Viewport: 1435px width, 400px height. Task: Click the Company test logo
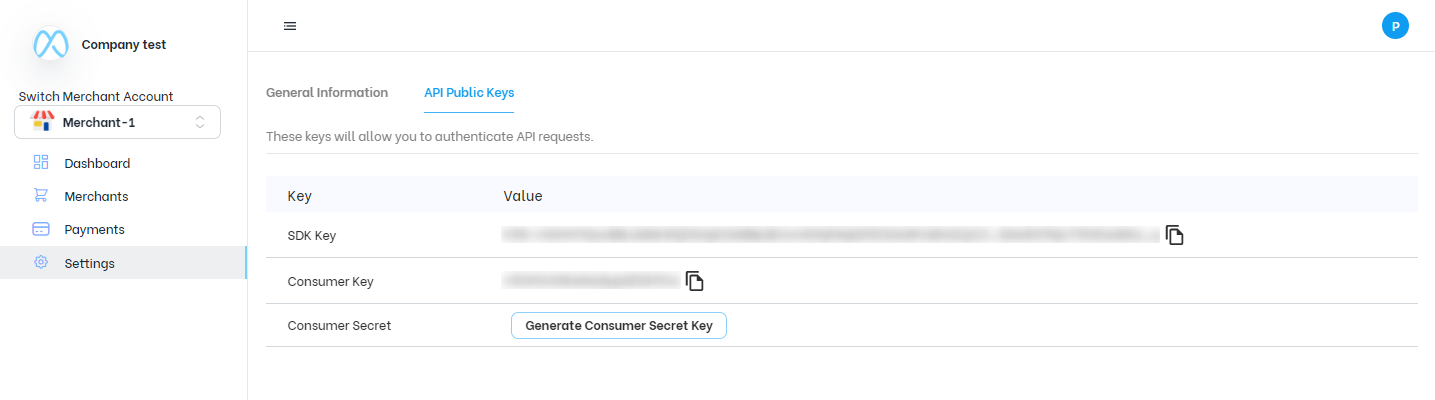click(x=50, y=44)
